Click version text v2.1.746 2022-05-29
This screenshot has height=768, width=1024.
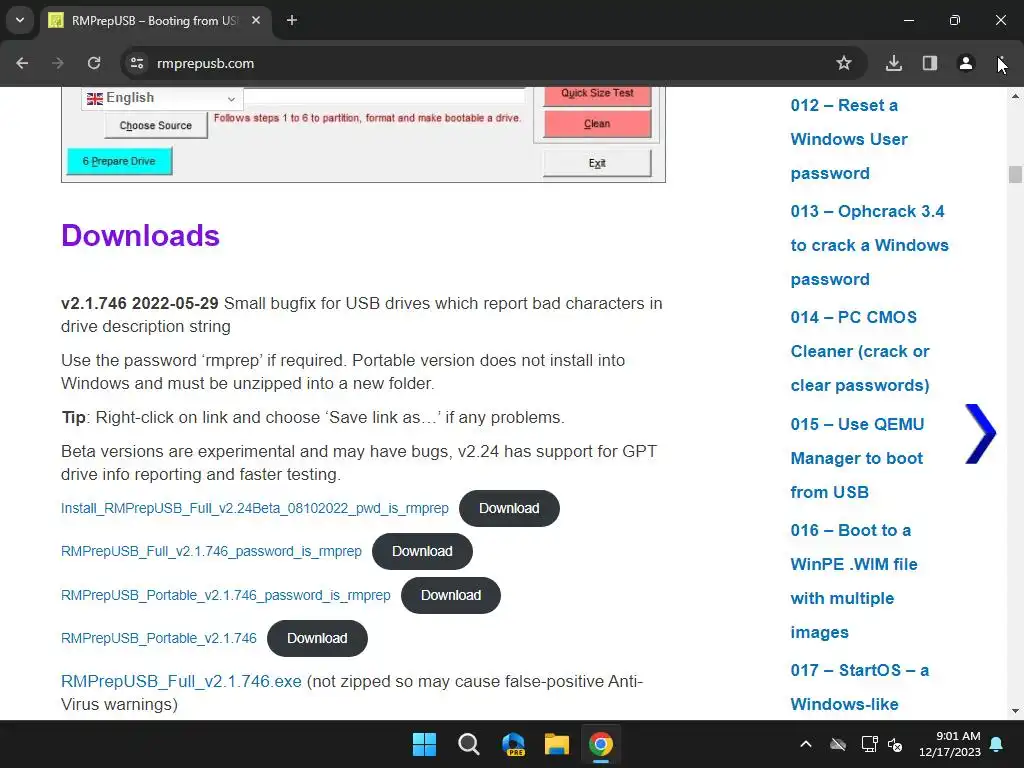coord(140,304)
